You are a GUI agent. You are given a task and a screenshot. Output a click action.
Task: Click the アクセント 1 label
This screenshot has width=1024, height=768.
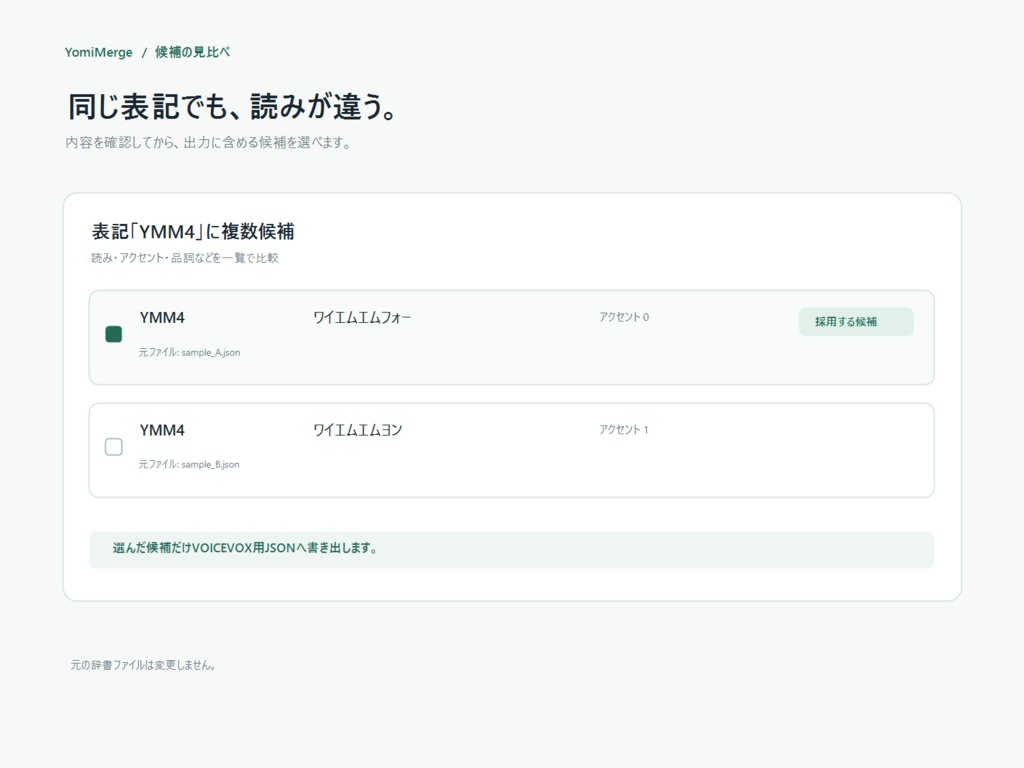pos(624,430)
